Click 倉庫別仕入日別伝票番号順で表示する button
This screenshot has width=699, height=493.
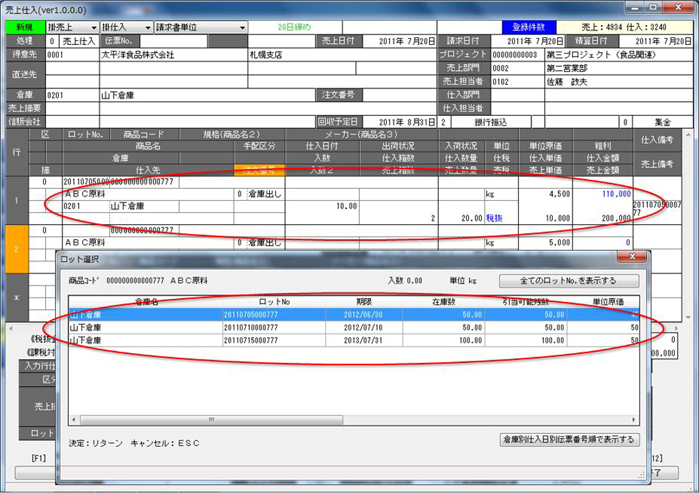point(570,439)
